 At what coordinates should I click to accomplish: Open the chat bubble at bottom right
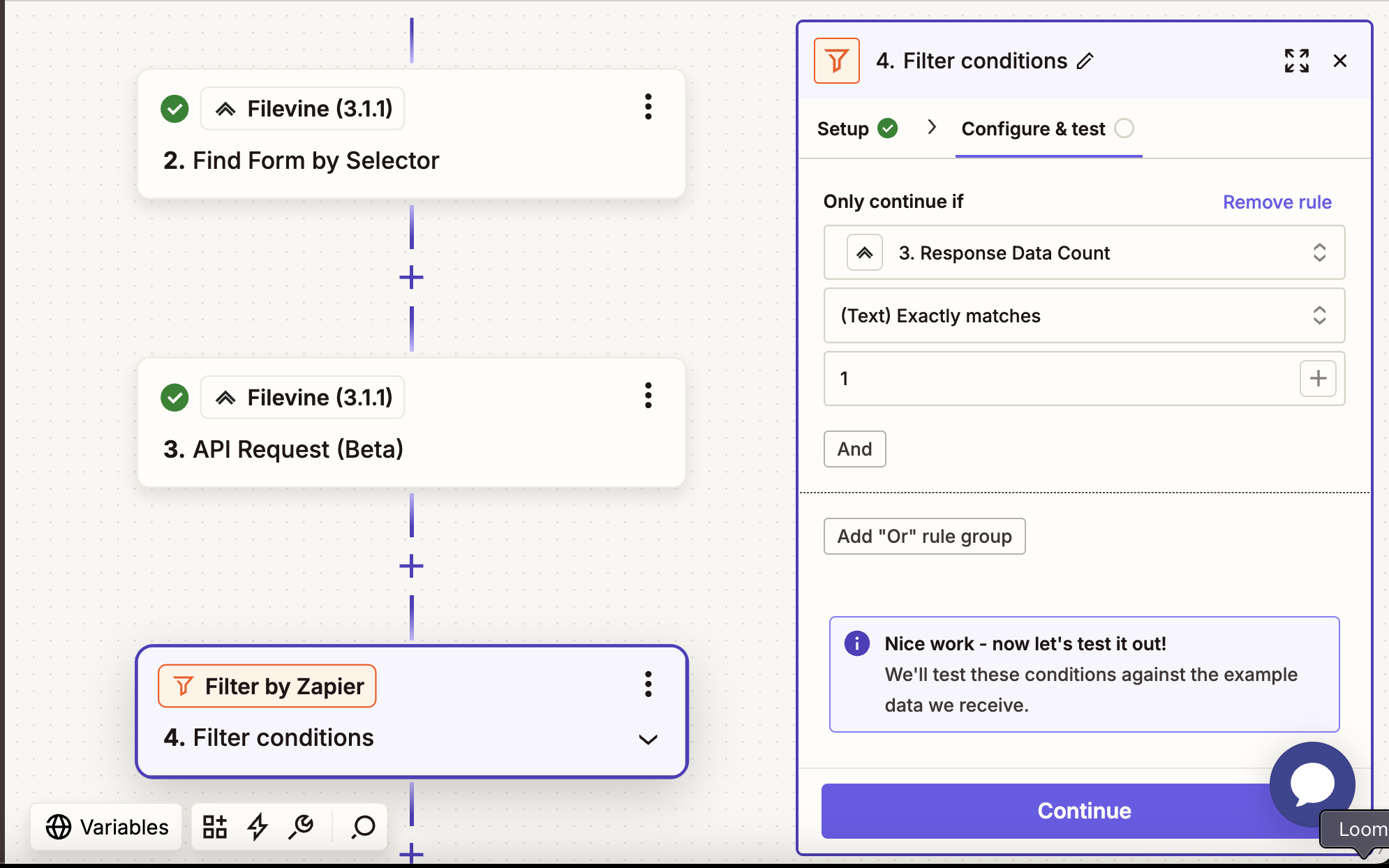[1311, 784]
